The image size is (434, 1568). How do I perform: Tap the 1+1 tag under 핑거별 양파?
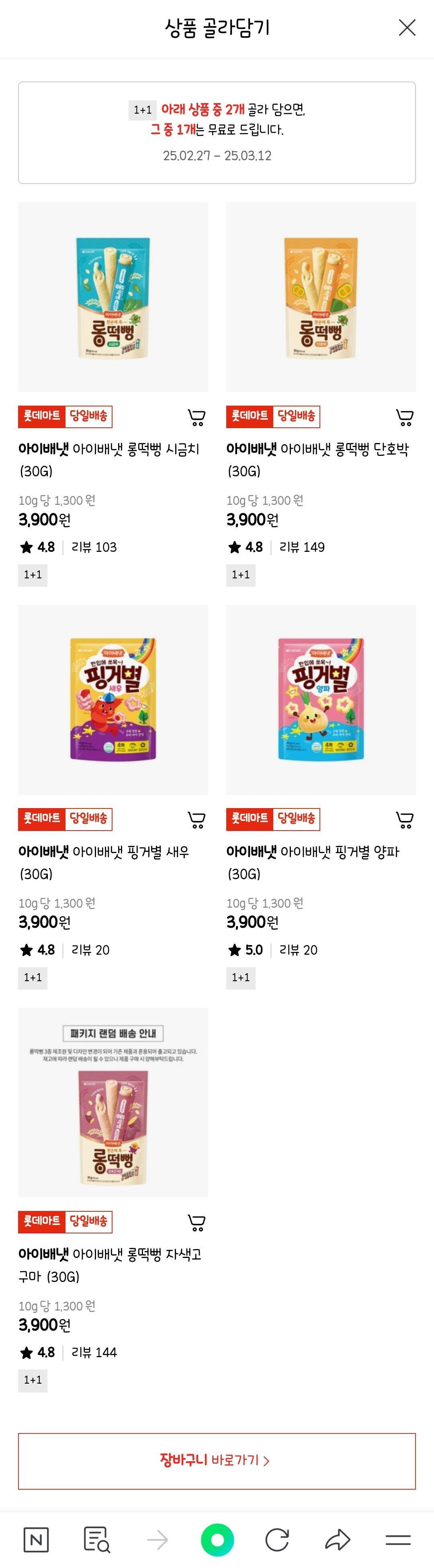coord(241,978)
